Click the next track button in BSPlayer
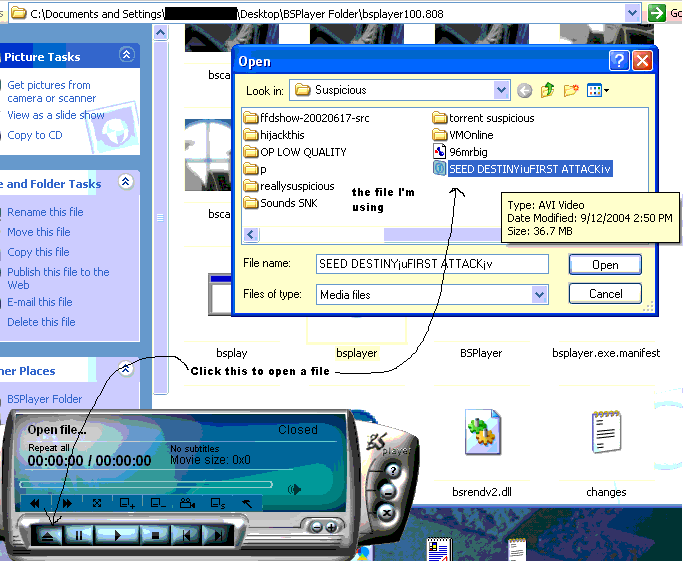 [219, 535]
